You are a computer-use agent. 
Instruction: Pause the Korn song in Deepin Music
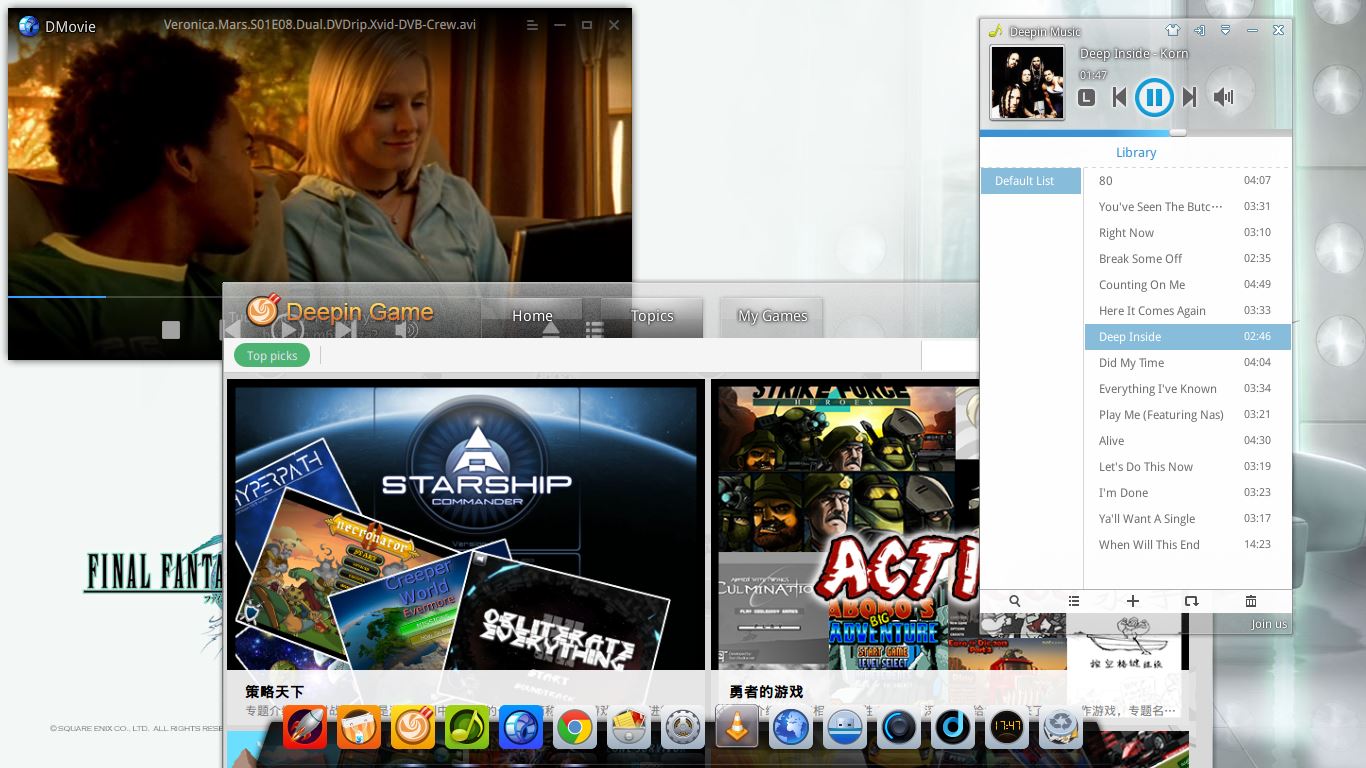click(x=1153, y=97)
